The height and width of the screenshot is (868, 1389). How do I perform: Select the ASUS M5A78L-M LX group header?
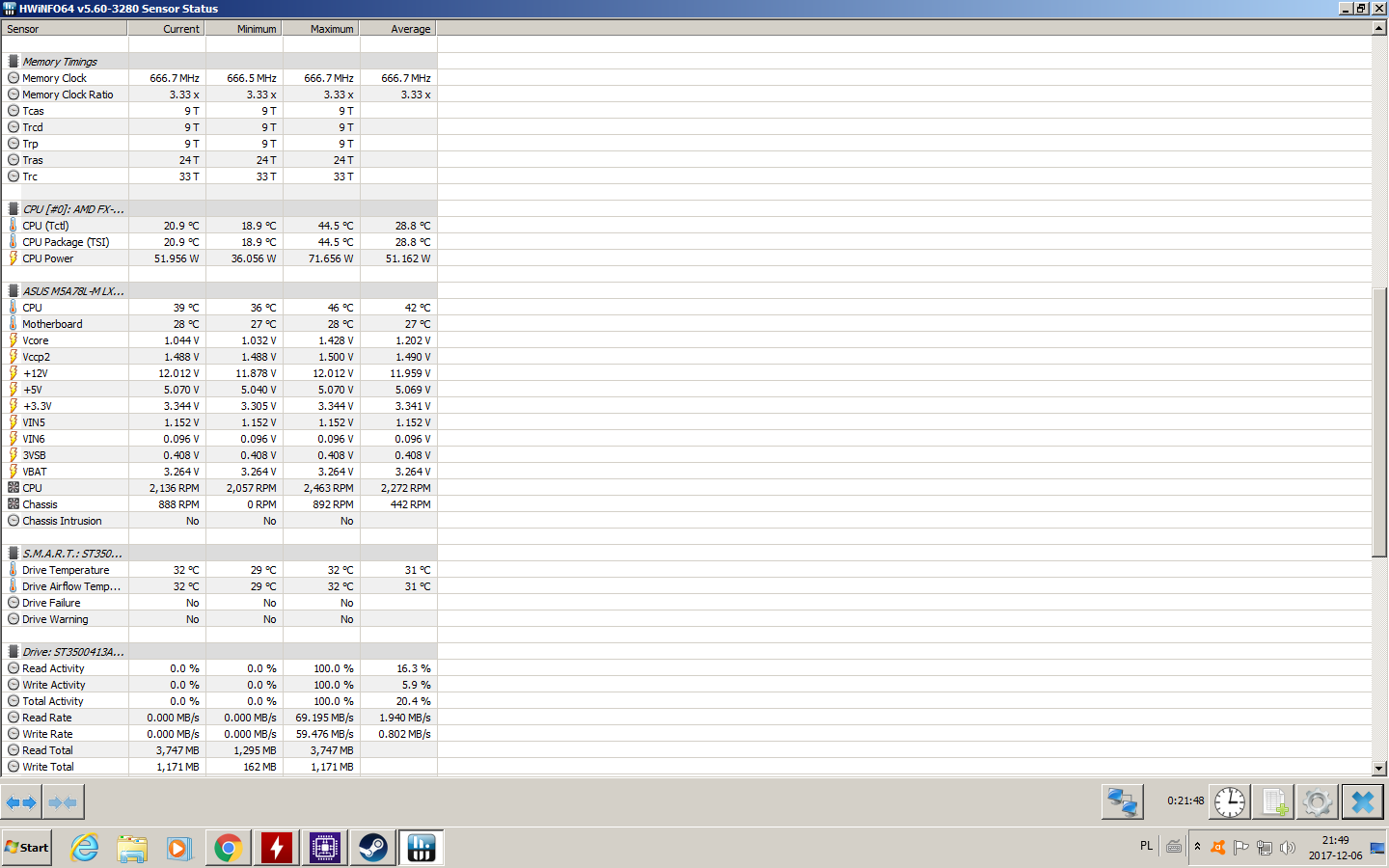tap(219, 291)
